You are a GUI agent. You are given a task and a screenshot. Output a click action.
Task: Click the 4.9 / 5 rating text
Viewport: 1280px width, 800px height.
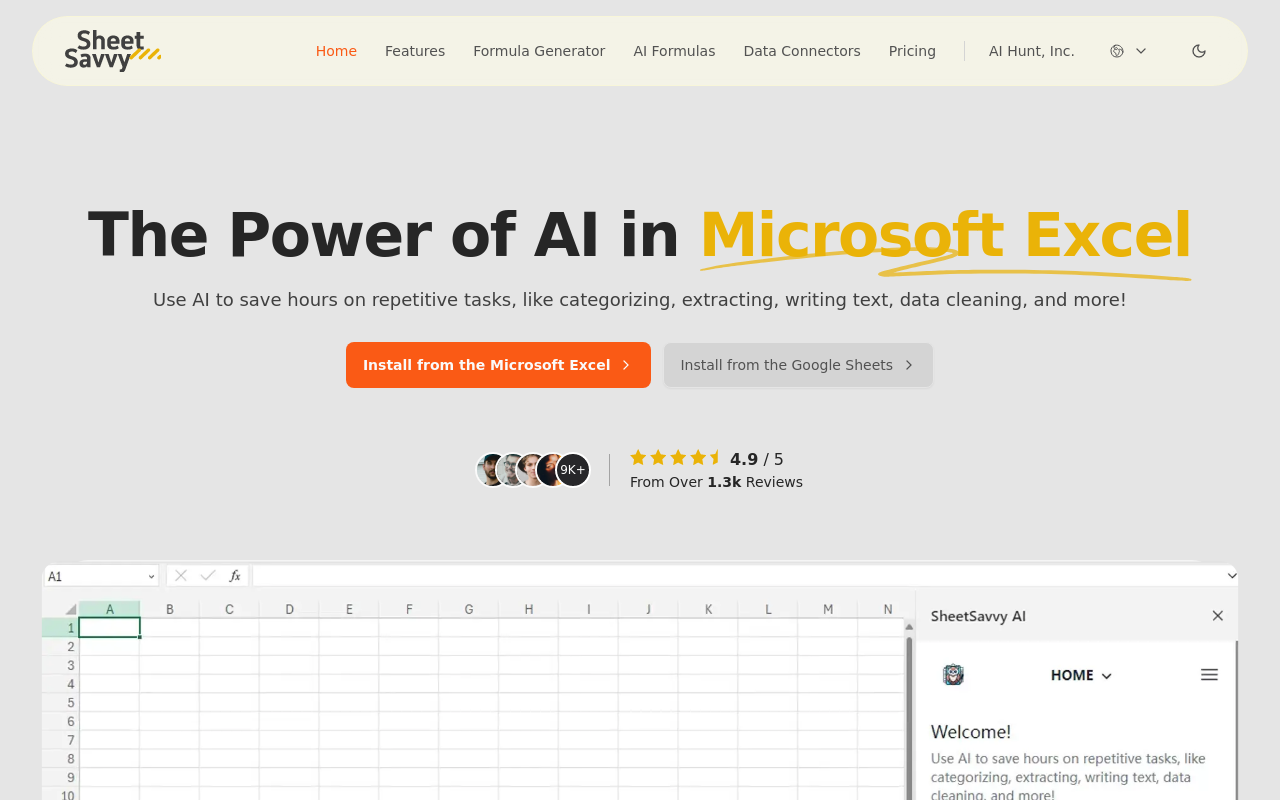click(757, 459)
